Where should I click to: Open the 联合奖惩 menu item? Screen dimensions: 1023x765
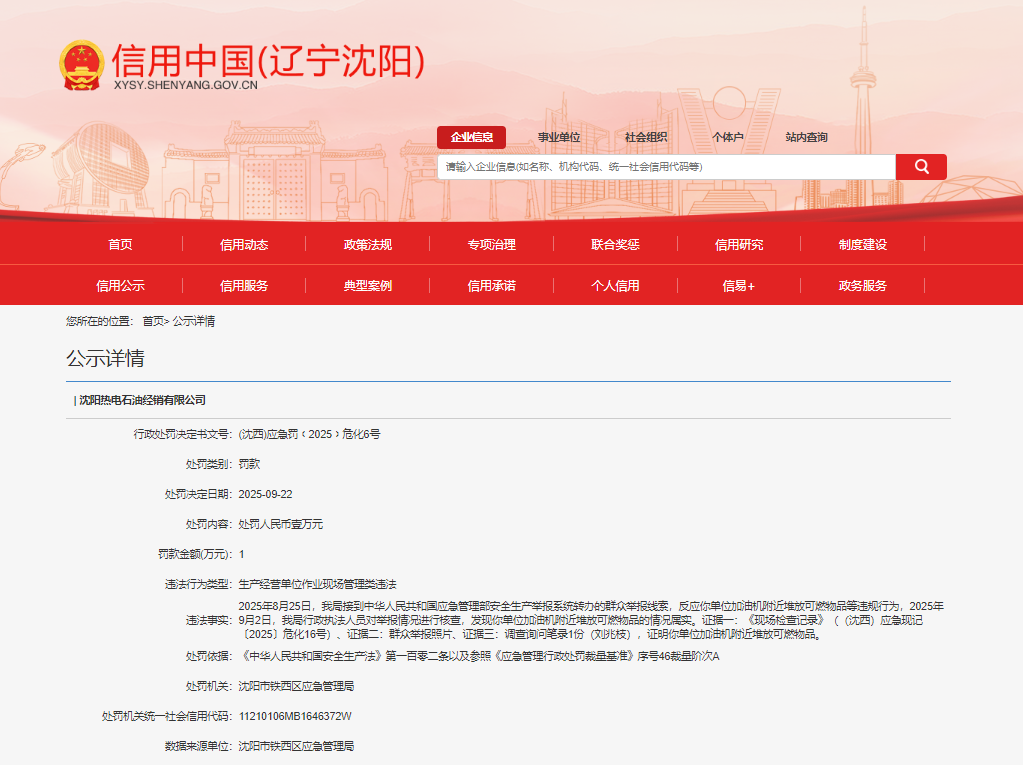(x=615, y=245)
